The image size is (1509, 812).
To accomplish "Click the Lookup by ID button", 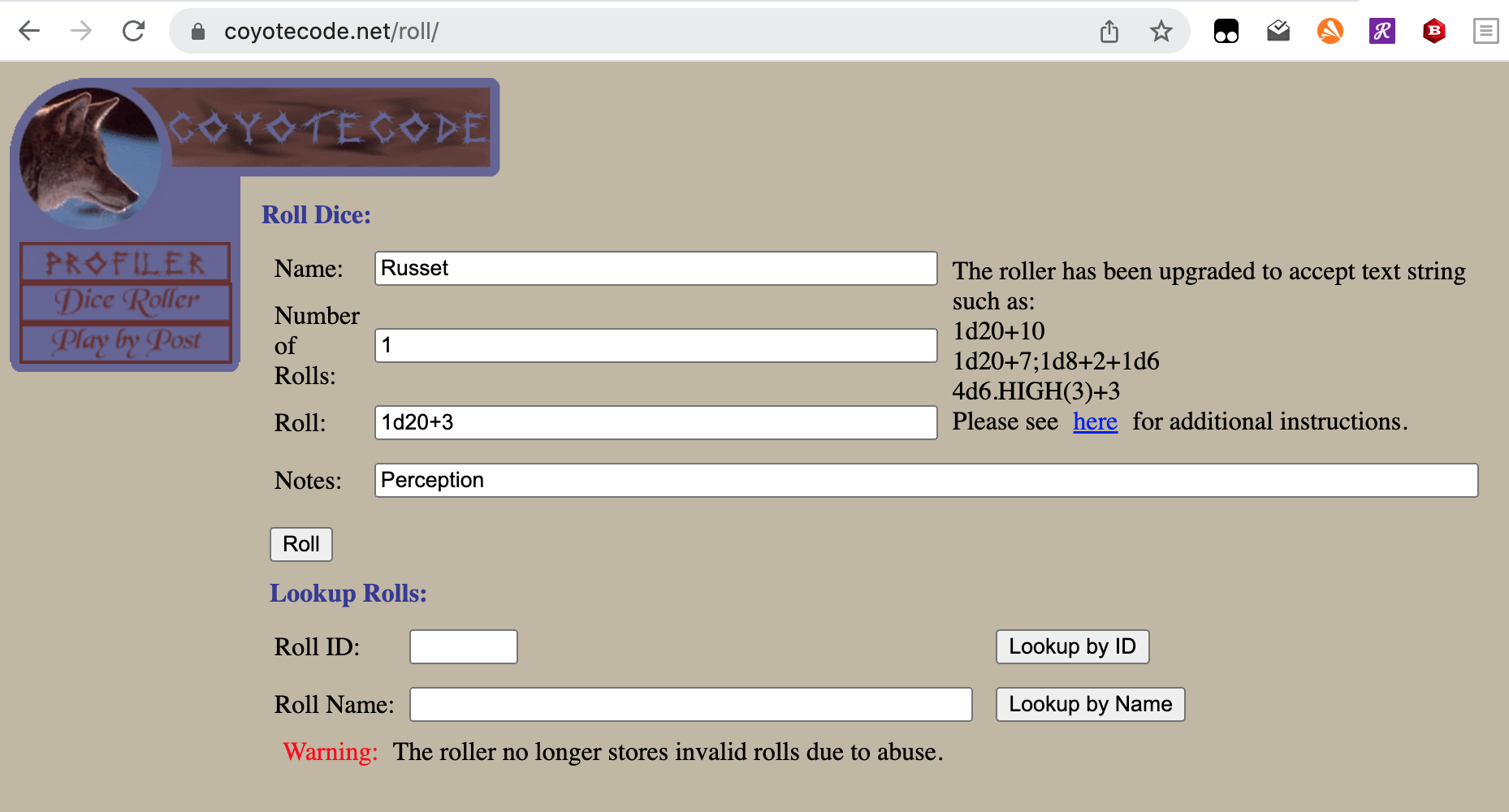I will tap(1071, 646).
